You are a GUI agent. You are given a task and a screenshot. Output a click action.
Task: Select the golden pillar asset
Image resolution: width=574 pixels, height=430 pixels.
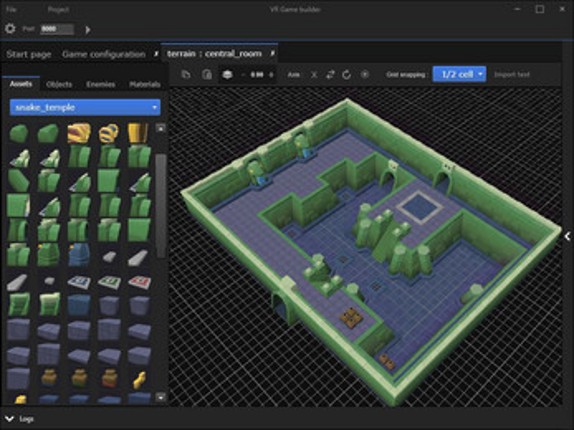tap(138, 132)
